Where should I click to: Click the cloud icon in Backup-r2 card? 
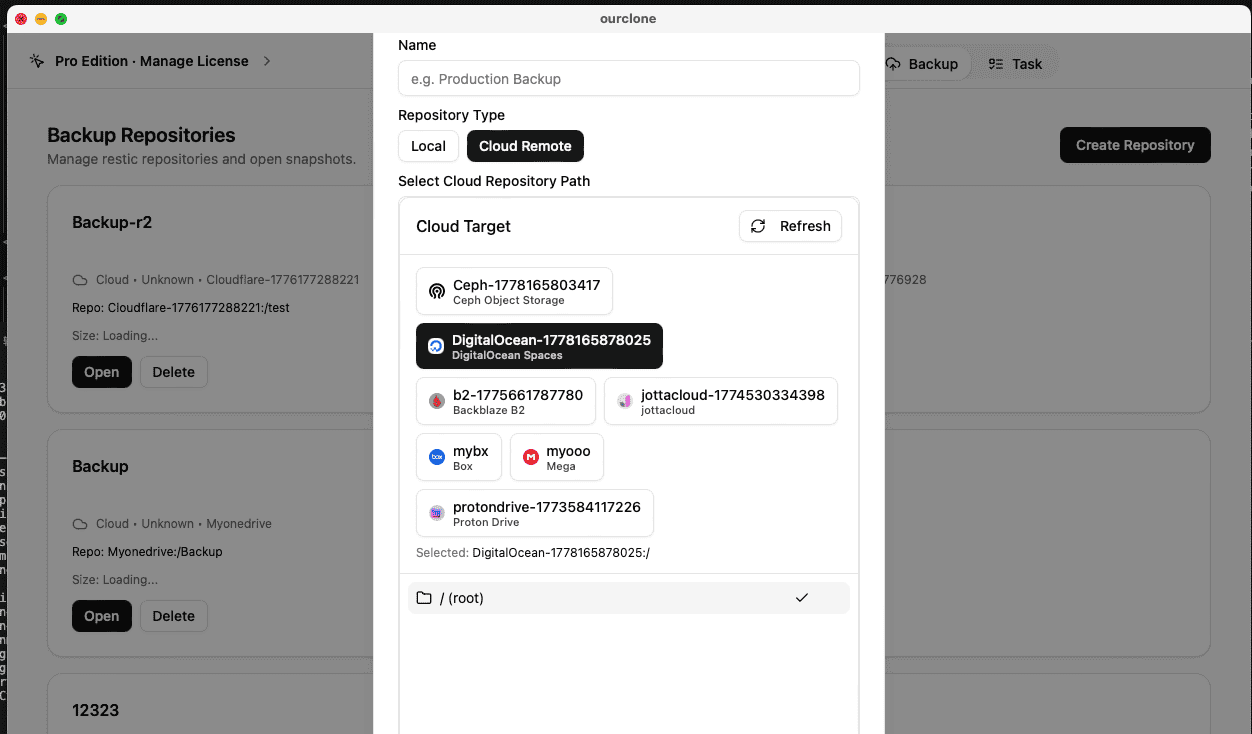click(80, 280)
